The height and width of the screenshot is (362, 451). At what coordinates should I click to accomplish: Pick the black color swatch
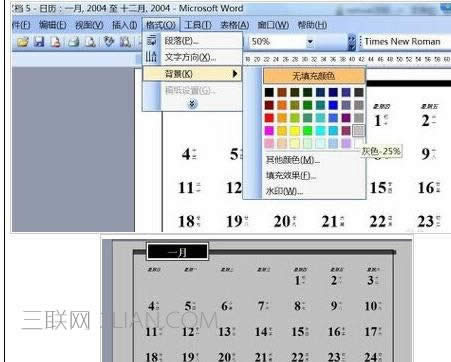(269, 92)
